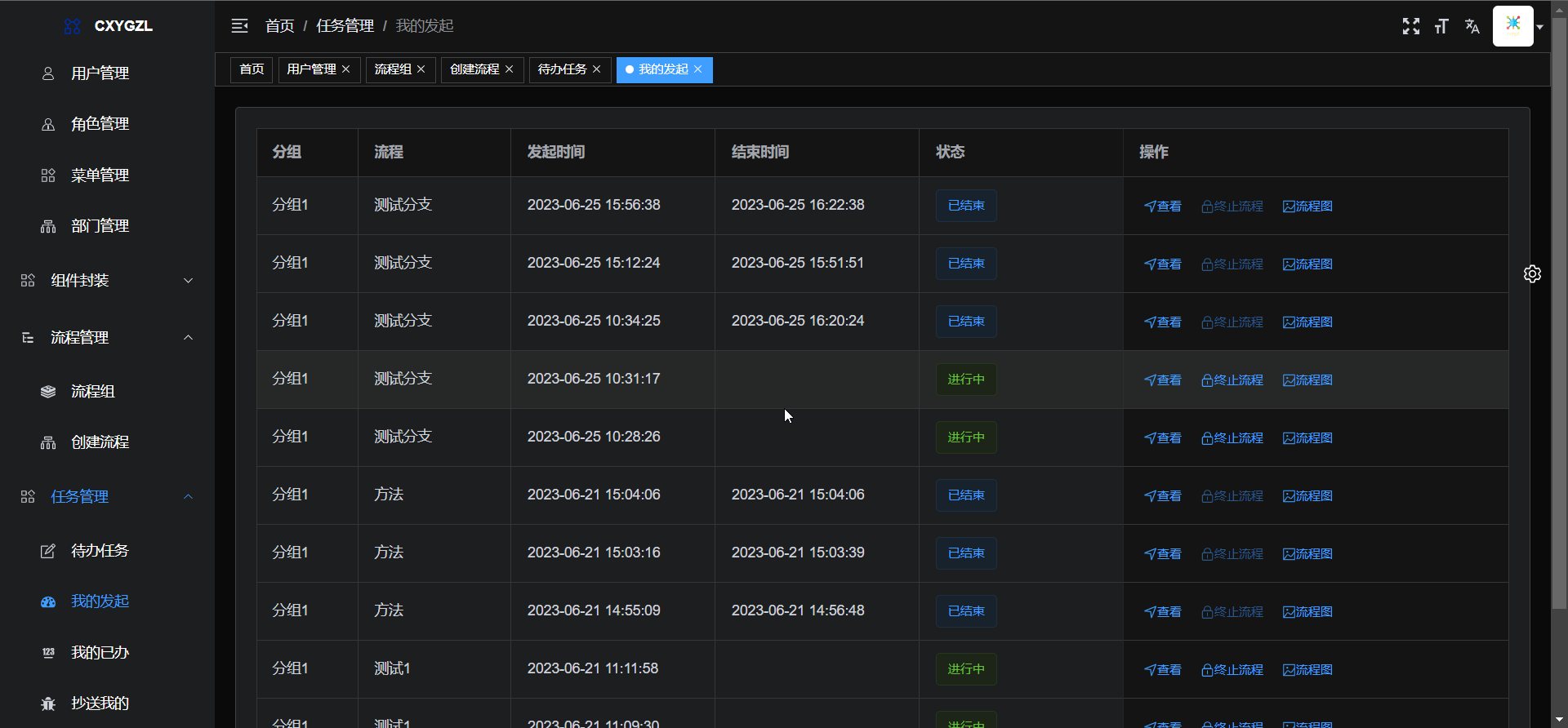Open 角色管理 in the sidebar
Image resolution: width=1568 pixels, height=728 pixels.
click(x=107, y=124)
